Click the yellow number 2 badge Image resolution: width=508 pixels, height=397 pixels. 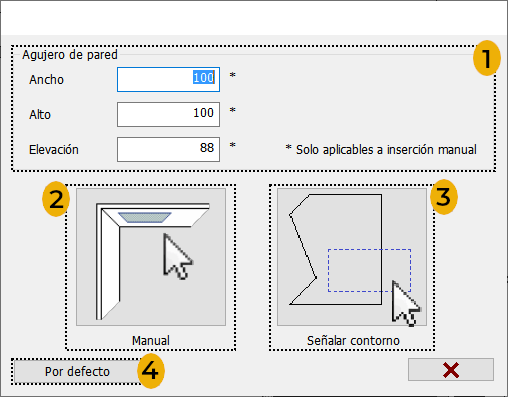[x=56, y=199]
